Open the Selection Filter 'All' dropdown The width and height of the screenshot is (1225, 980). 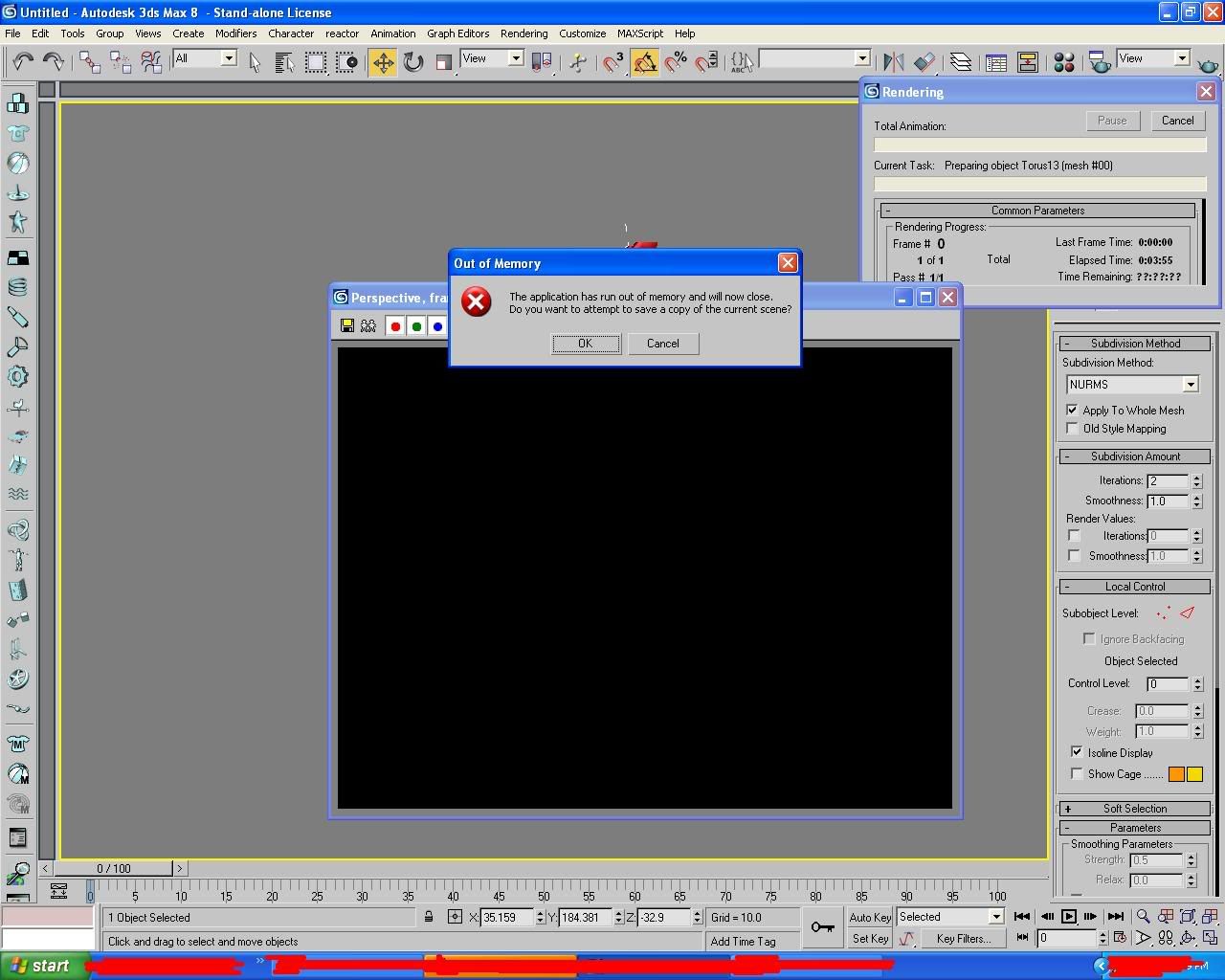tap(229, 58)
